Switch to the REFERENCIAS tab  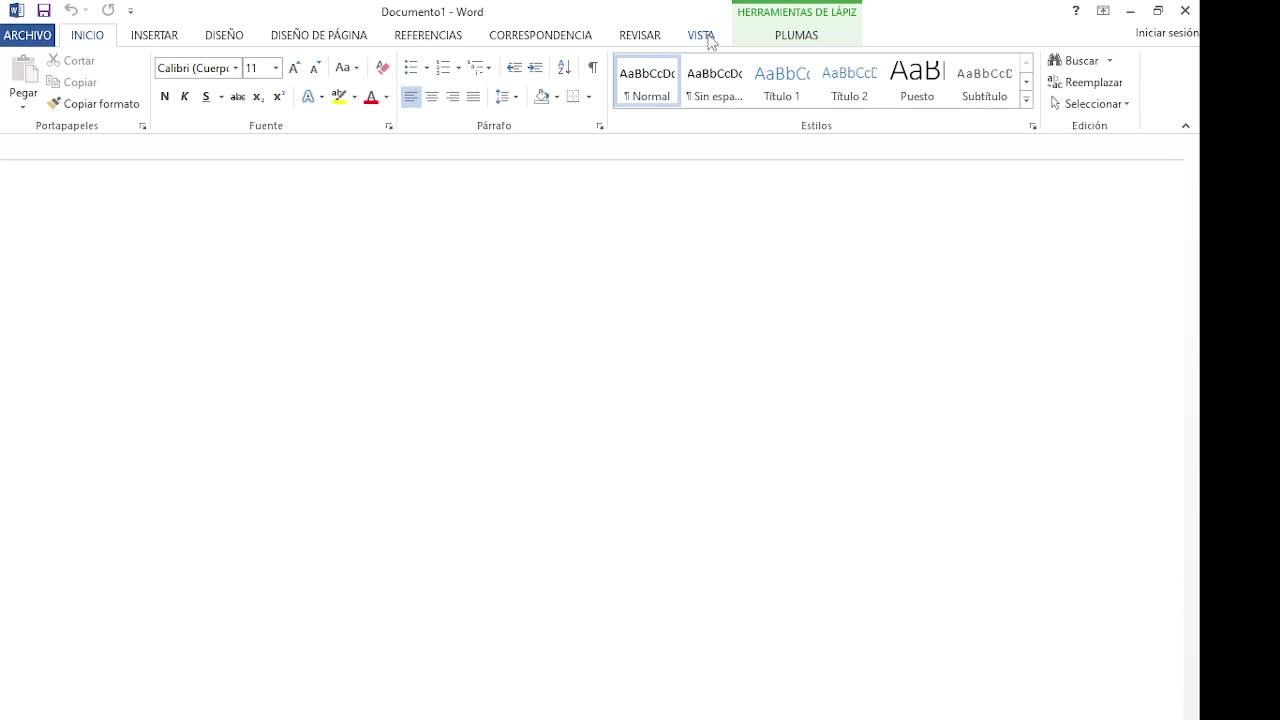(x=428, y=35)
